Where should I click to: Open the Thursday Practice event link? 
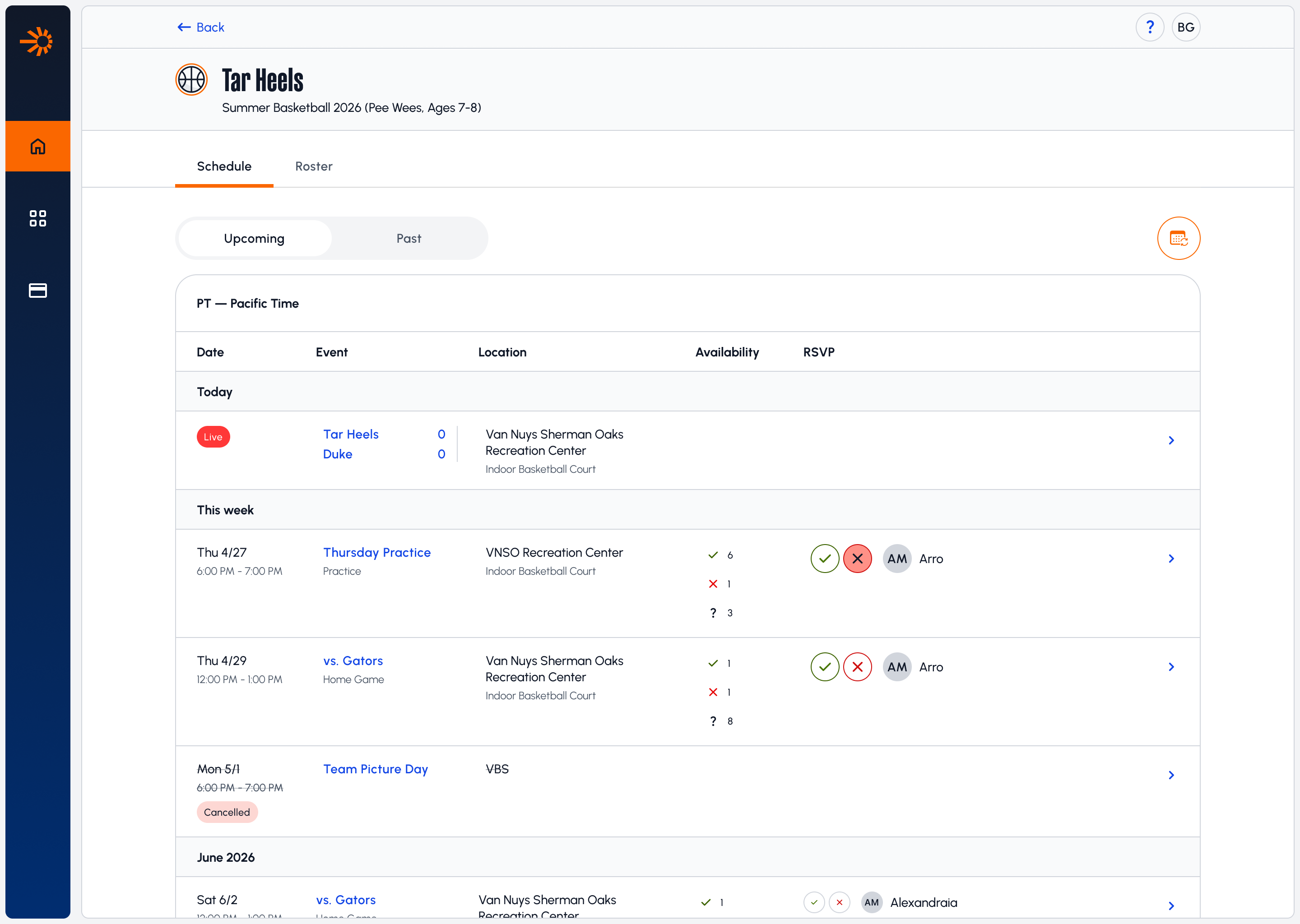coord(377,553)
